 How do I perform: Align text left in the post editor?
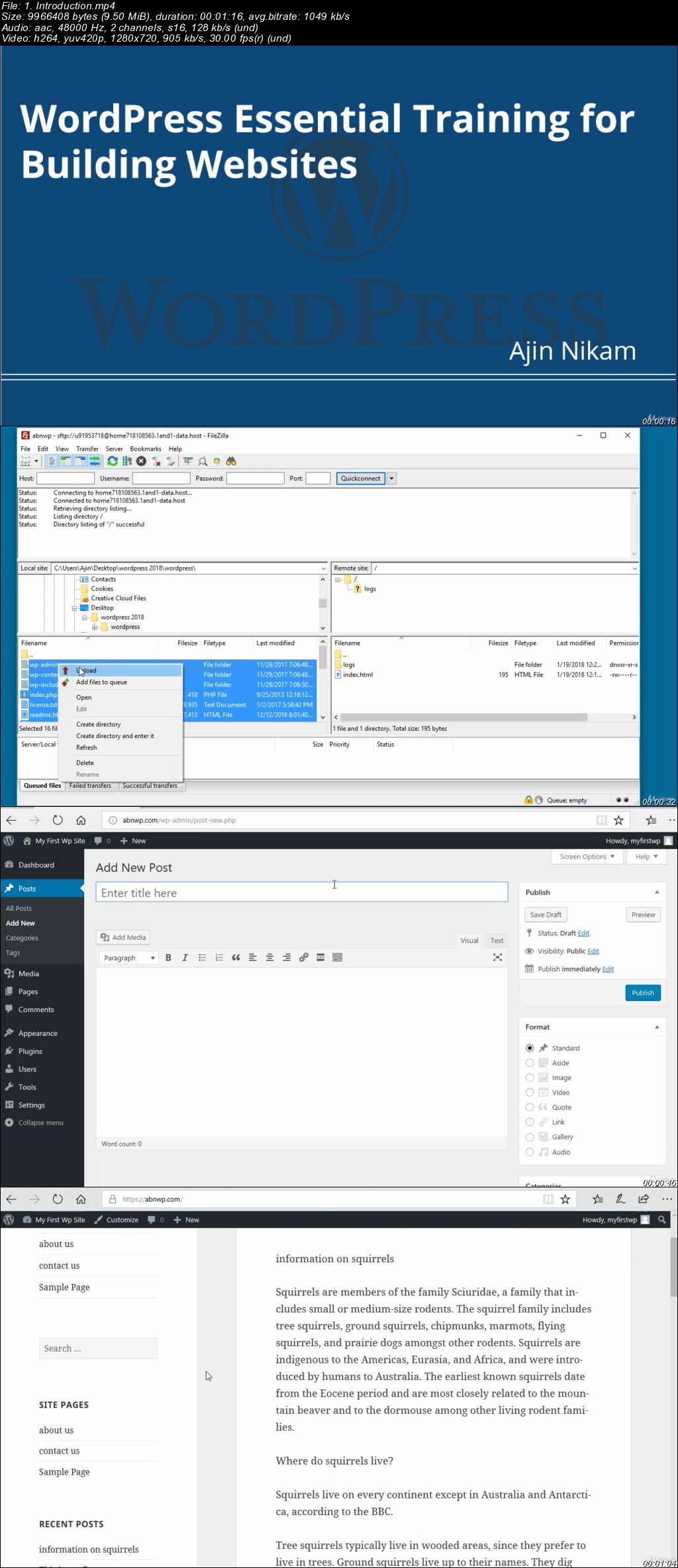click(253, 958)
